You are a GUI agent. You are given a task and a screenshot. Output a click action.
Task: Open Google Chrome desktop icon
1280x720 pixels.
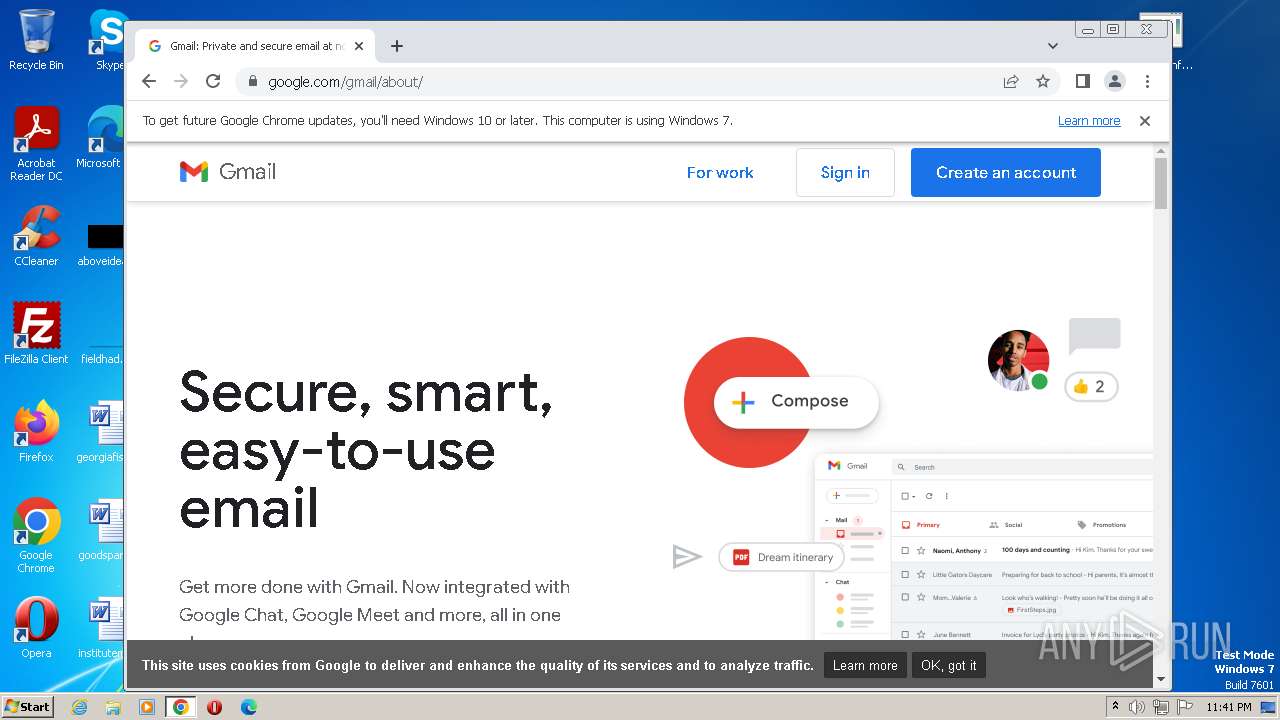pyautogui.click(x=36, y=536)
